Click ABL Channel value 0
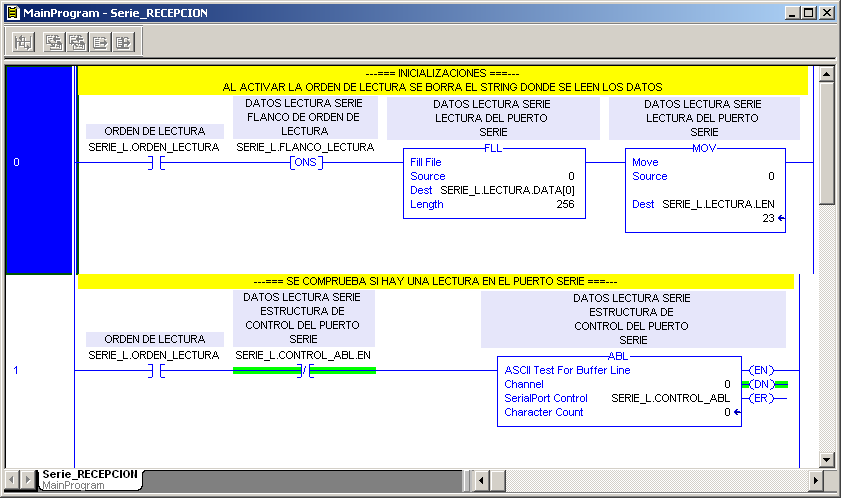The width and height of the screenshot is (841, 498). [727, 384]
